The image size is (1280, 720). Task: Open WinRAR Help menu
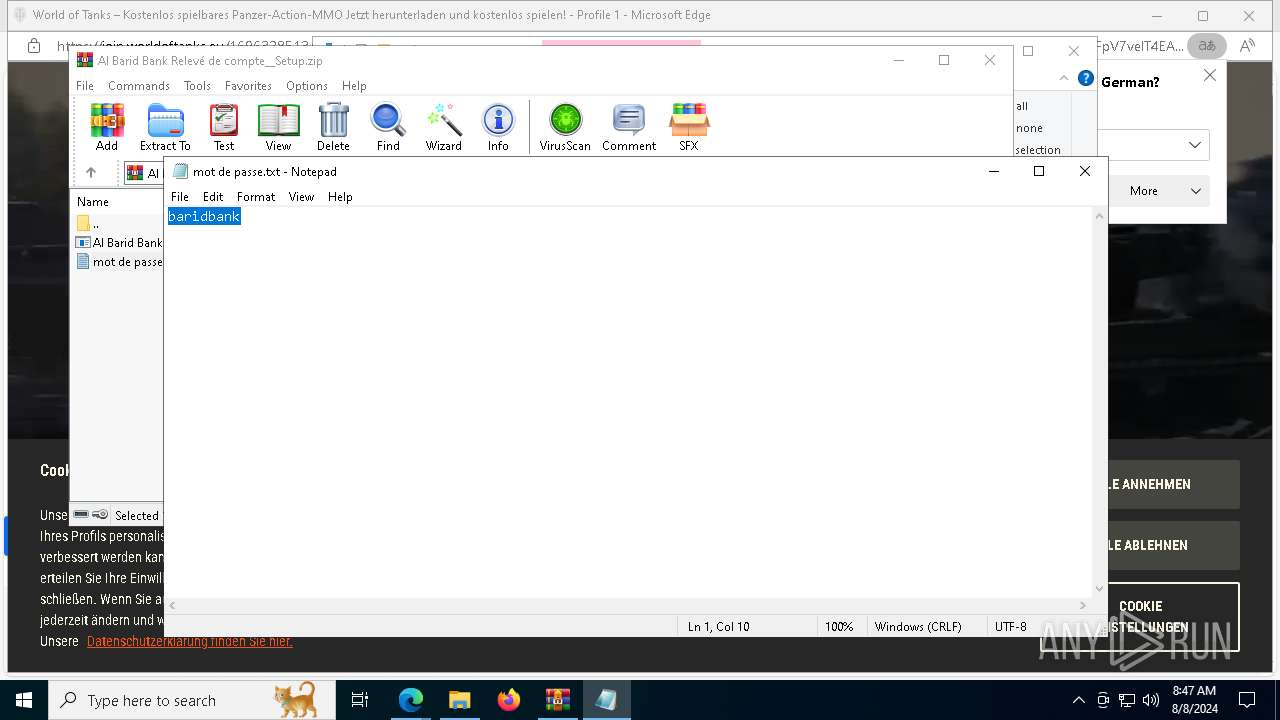[x=354, y=86]
